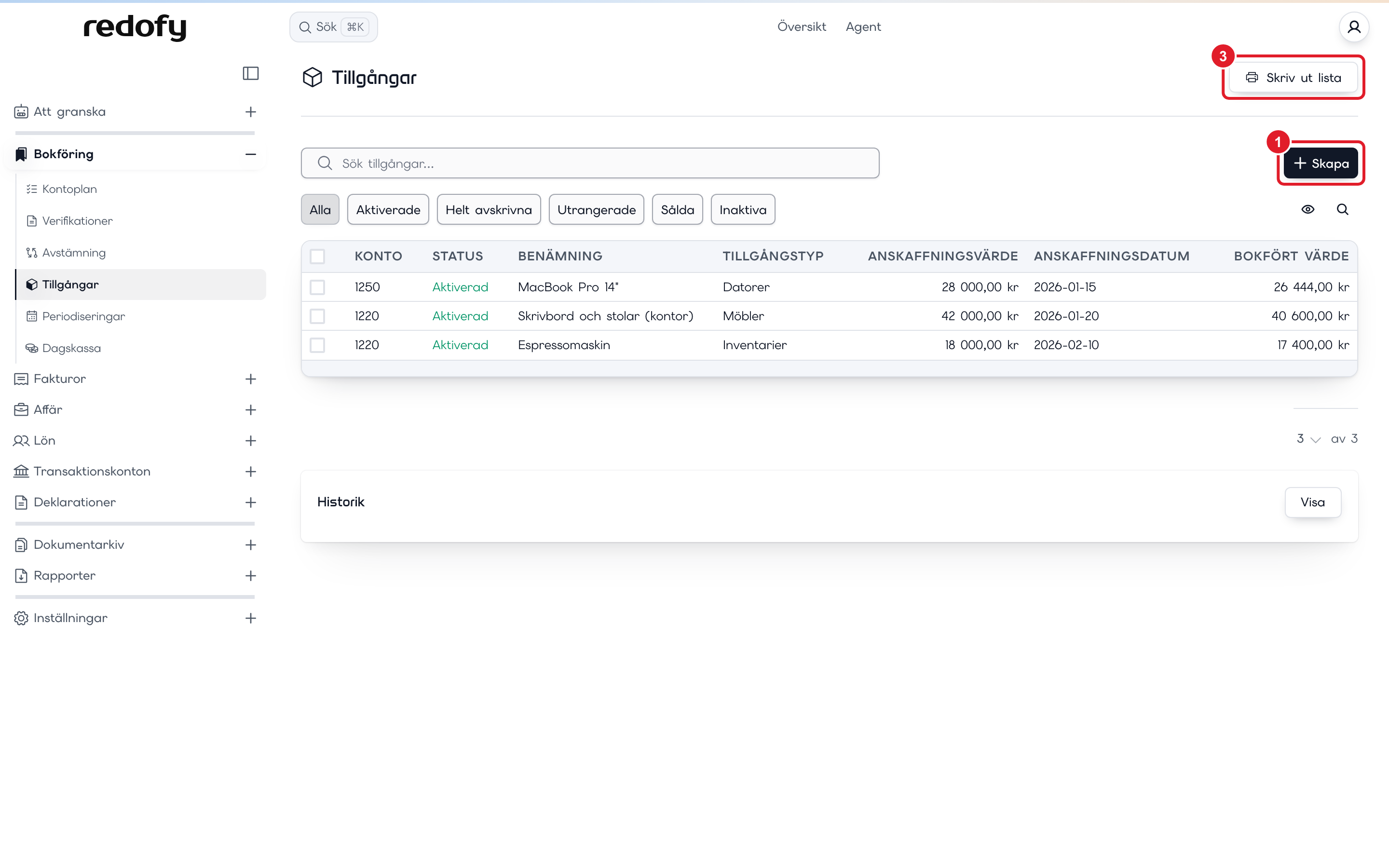The width and height of the screenshot is (1389, 868).
Task: Click the Lön people icon
Action: [21, 440]
